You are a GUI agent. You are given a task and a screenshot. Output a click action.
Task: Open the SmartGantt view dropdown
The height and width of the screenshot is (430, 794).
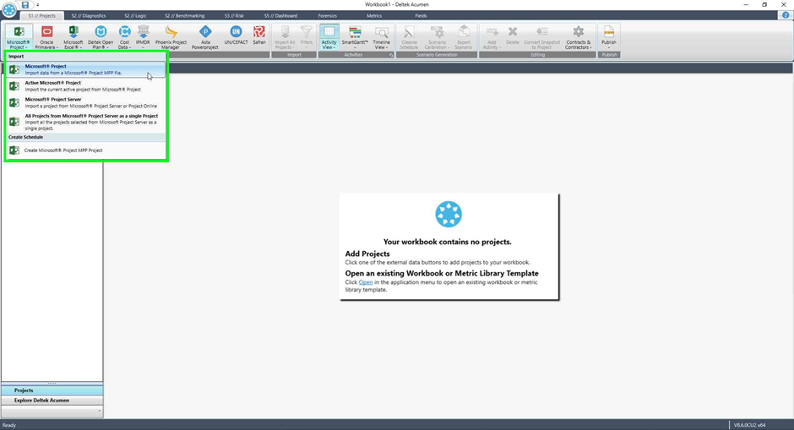(355, 37)
